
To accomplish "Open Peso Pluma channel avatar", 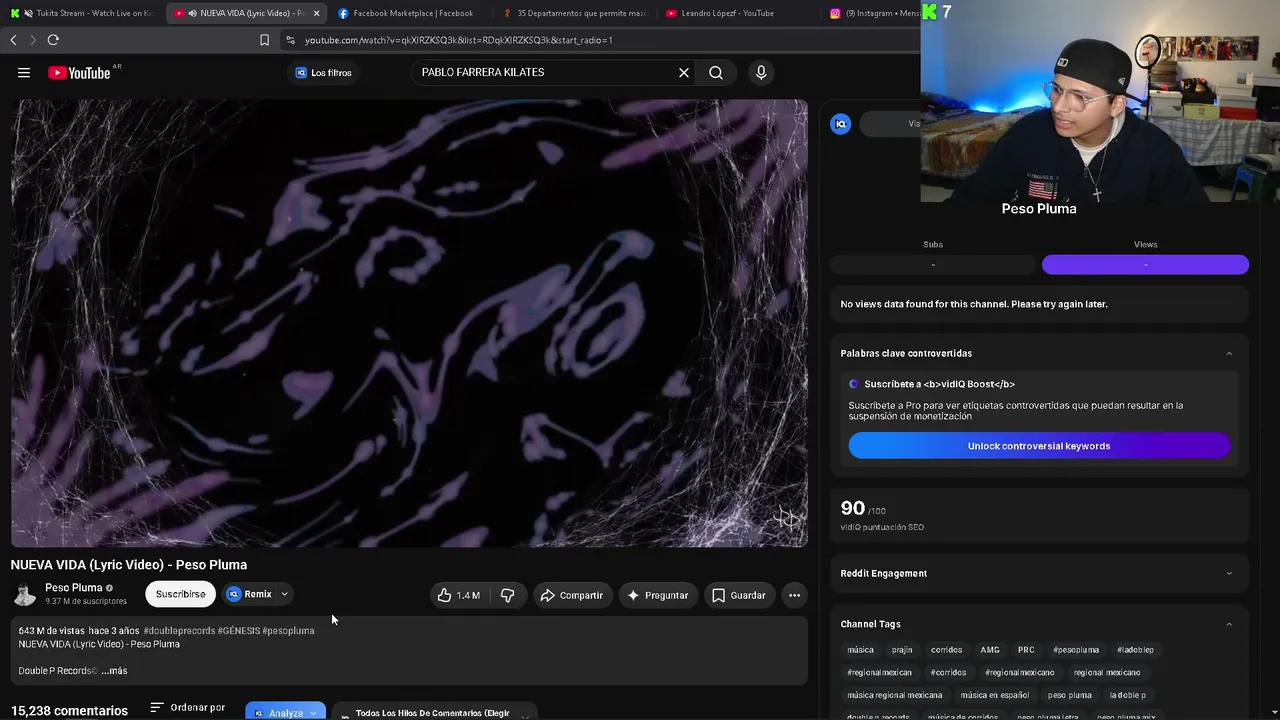I will click(x=24, y=594).
